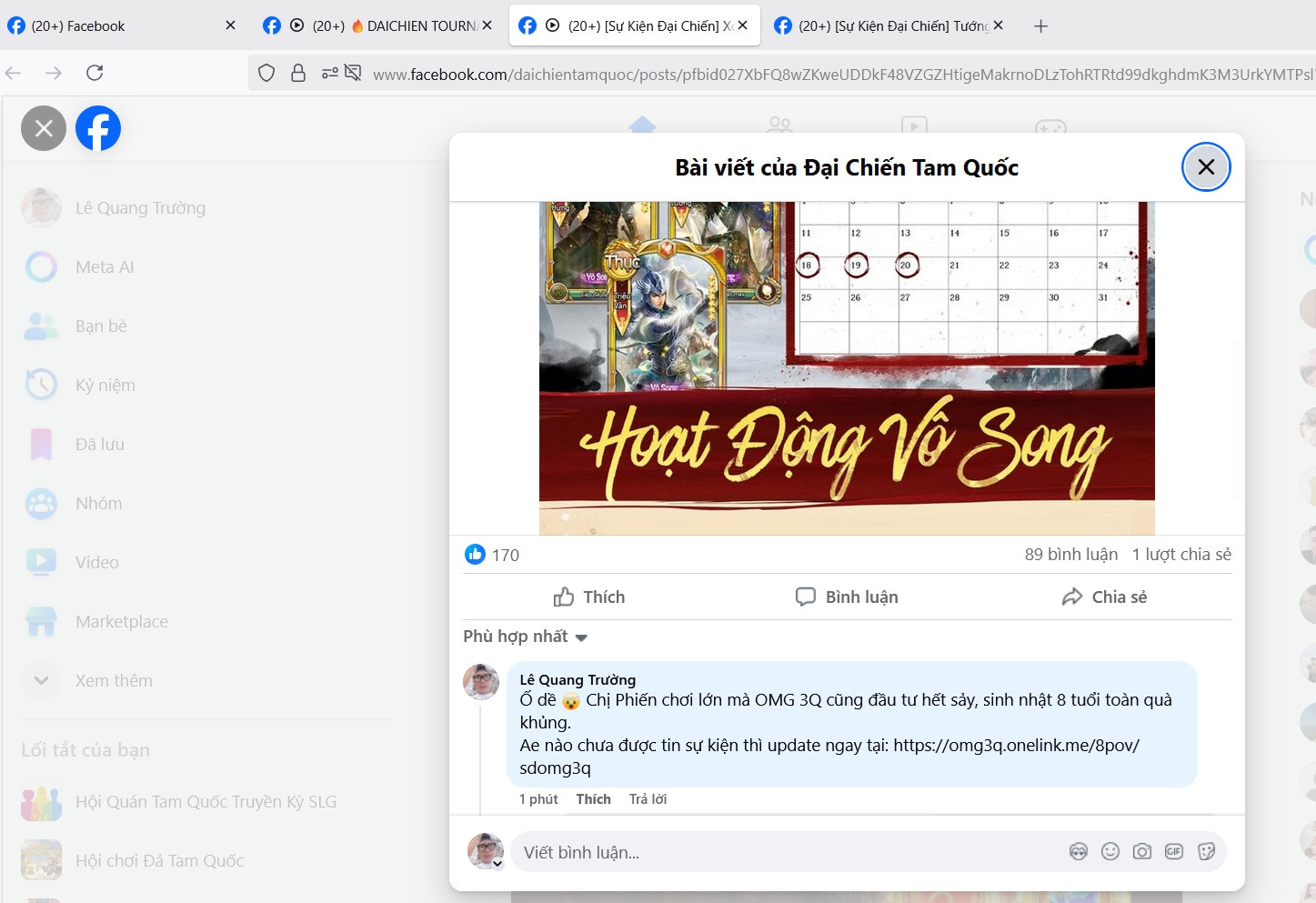Open the sticker picker in comment box
1316x903 pixels.
(1207, 852)
